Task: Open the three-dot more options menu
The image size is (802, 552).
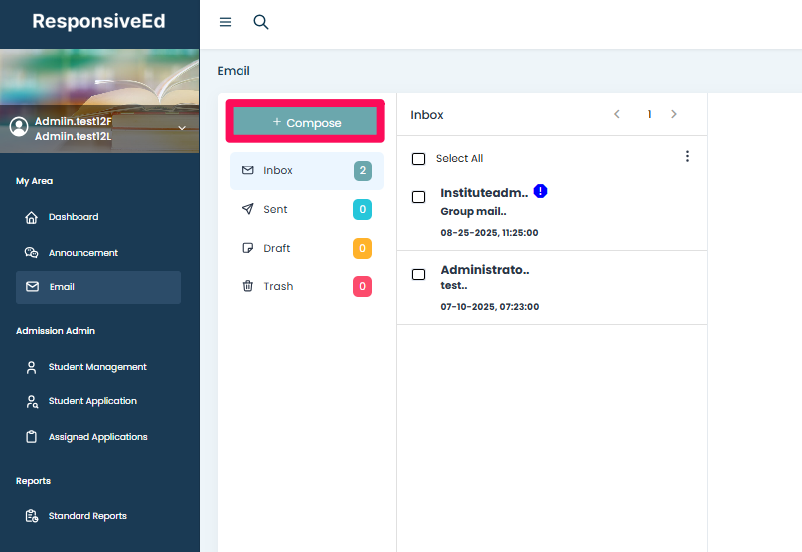Action: click(687, 156)
